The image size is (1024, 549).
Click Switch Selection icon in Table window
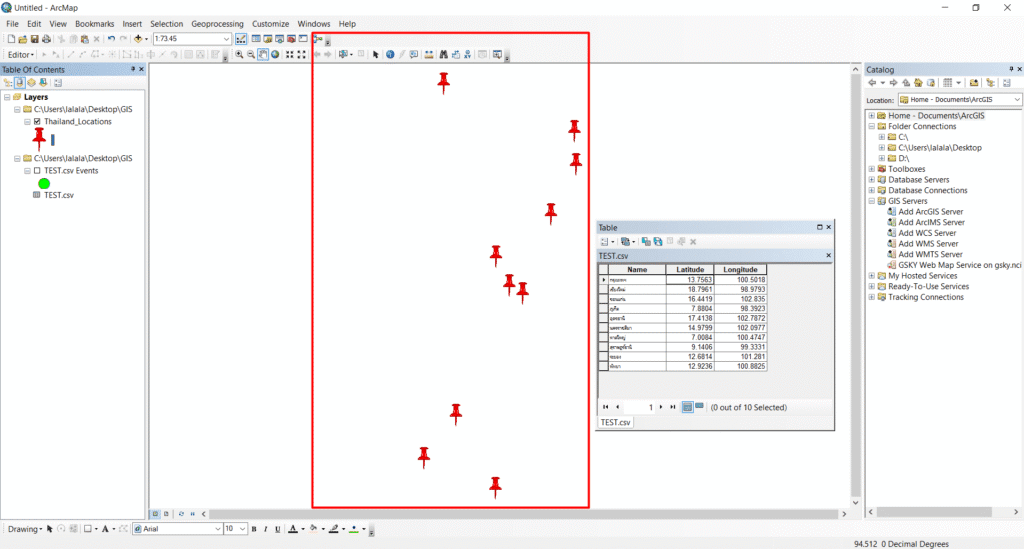(658, 242)
